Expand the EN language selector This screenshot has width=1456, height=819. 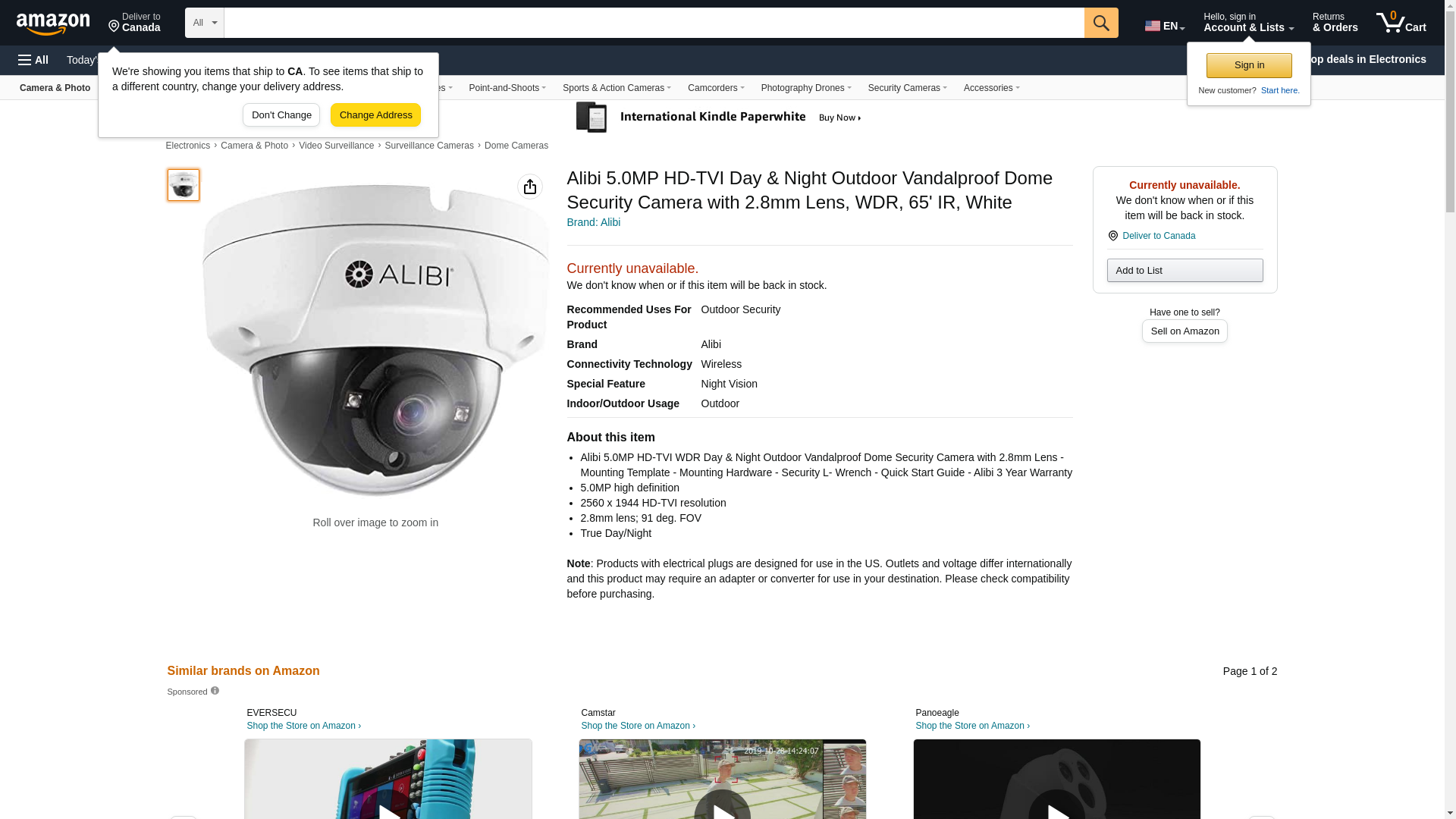point(1164,26)
